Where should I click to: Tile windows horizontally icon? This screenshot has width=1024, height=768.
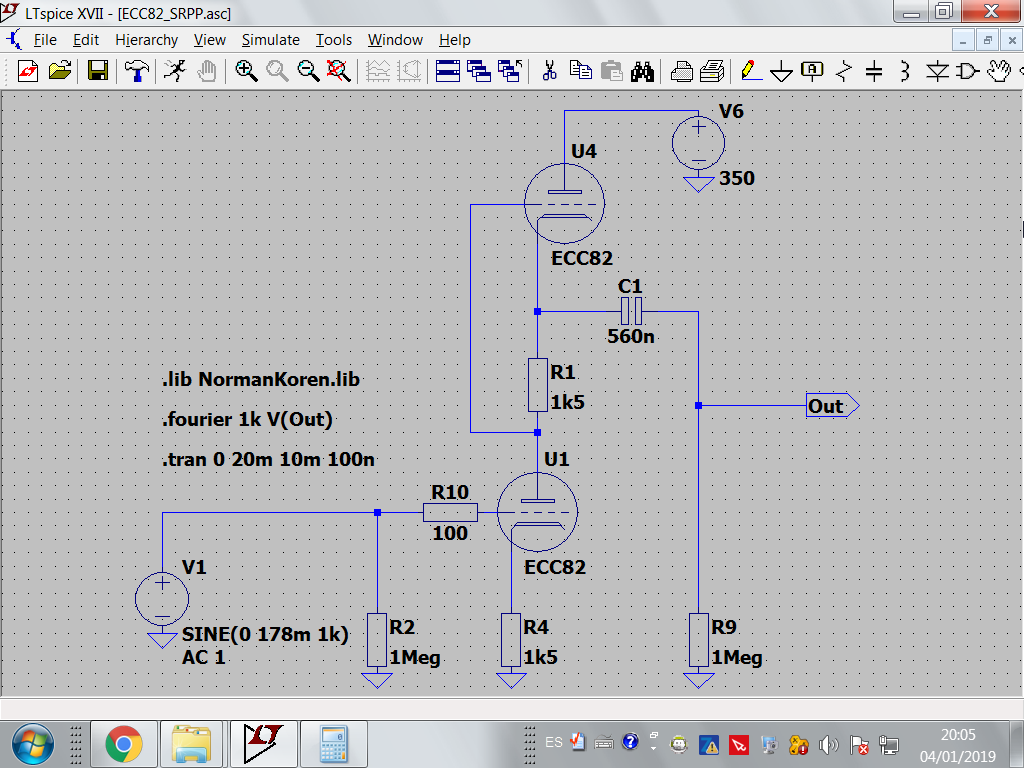pyautogui.click(x=447, y=71)
